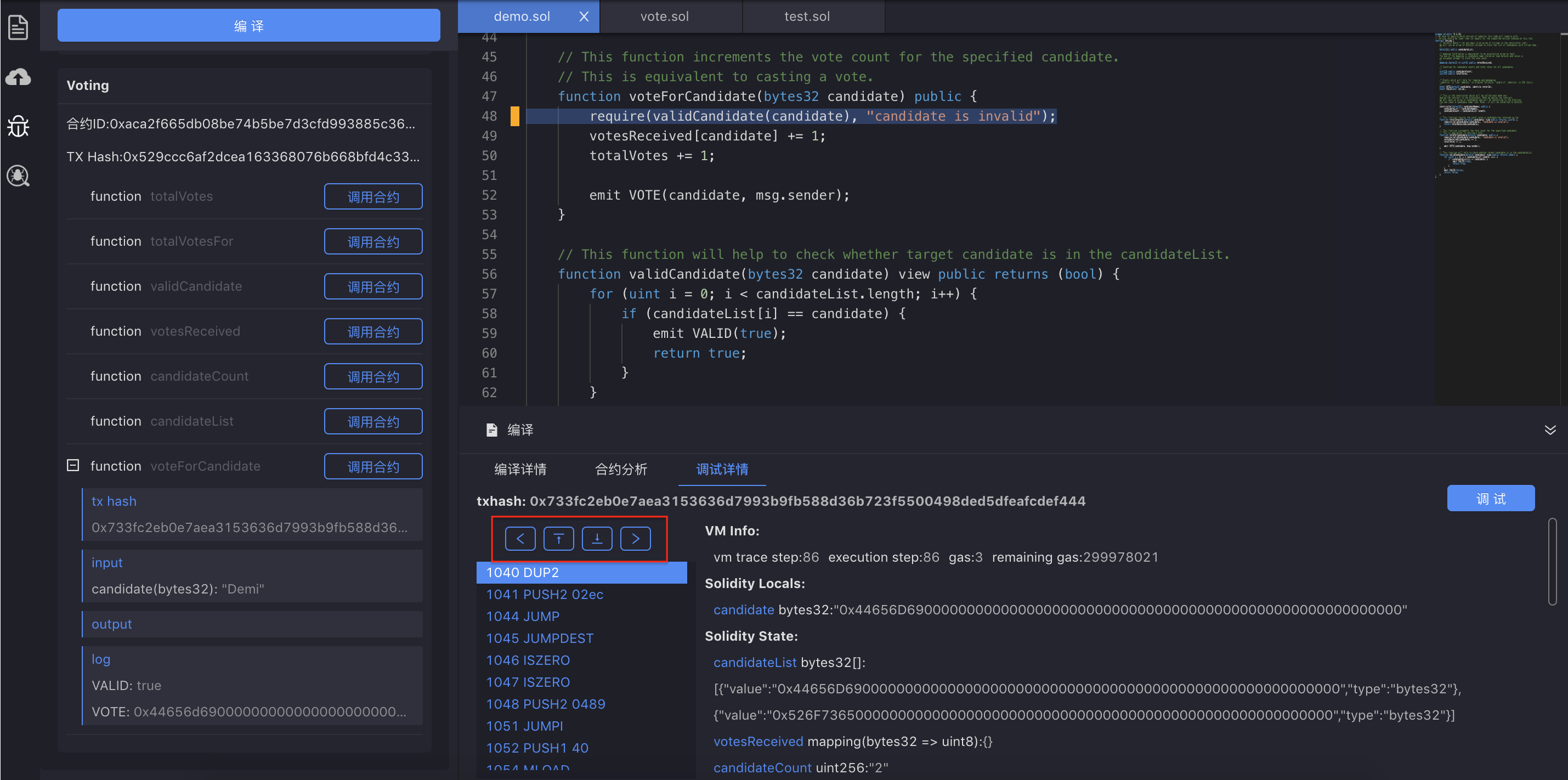Click the Voting contract title
Image resolution: width=1568 pixels, height=780 pixels.
coord(88,85)
